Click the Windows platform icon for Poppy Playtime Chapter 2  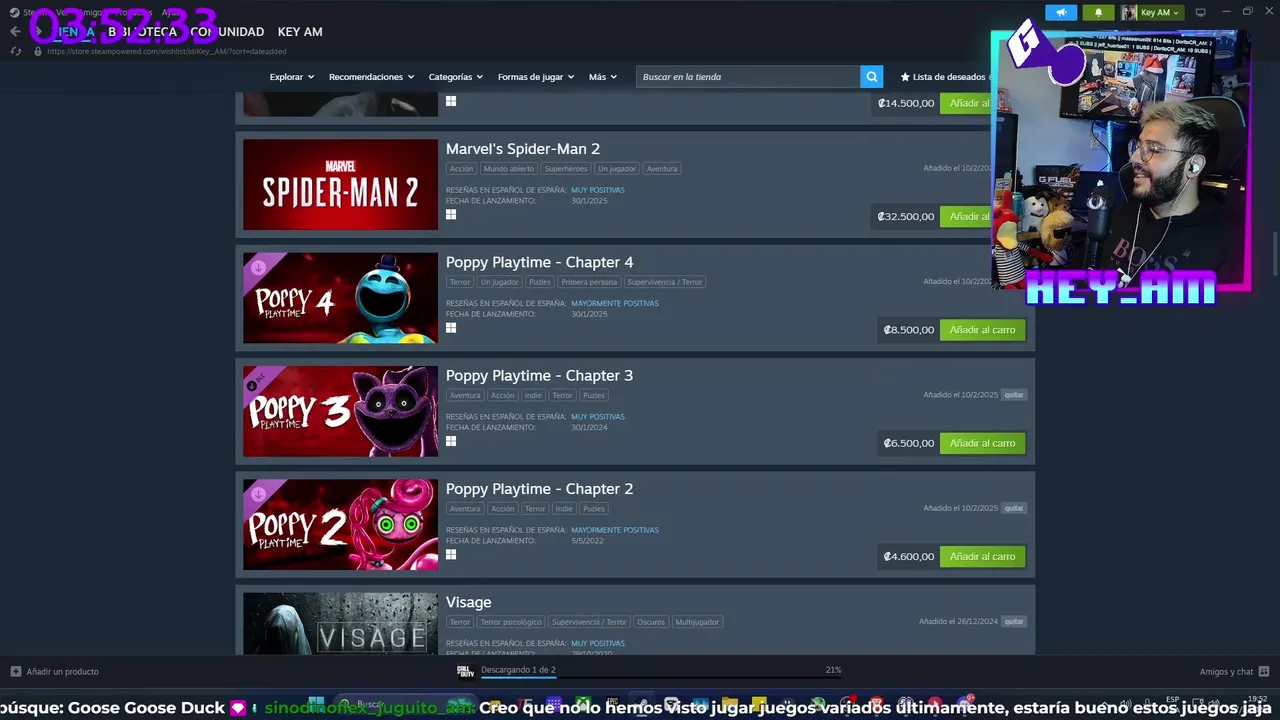451,554
